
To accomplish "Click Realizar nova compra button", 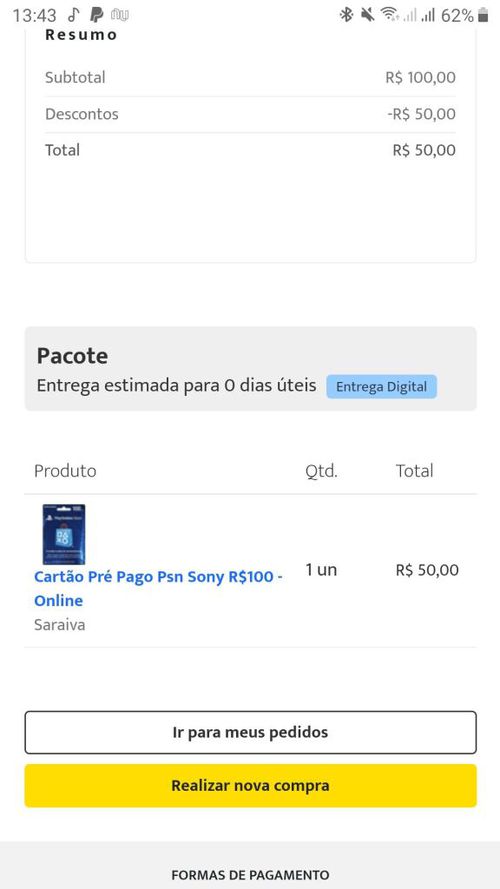I will [x=250, y=785].
